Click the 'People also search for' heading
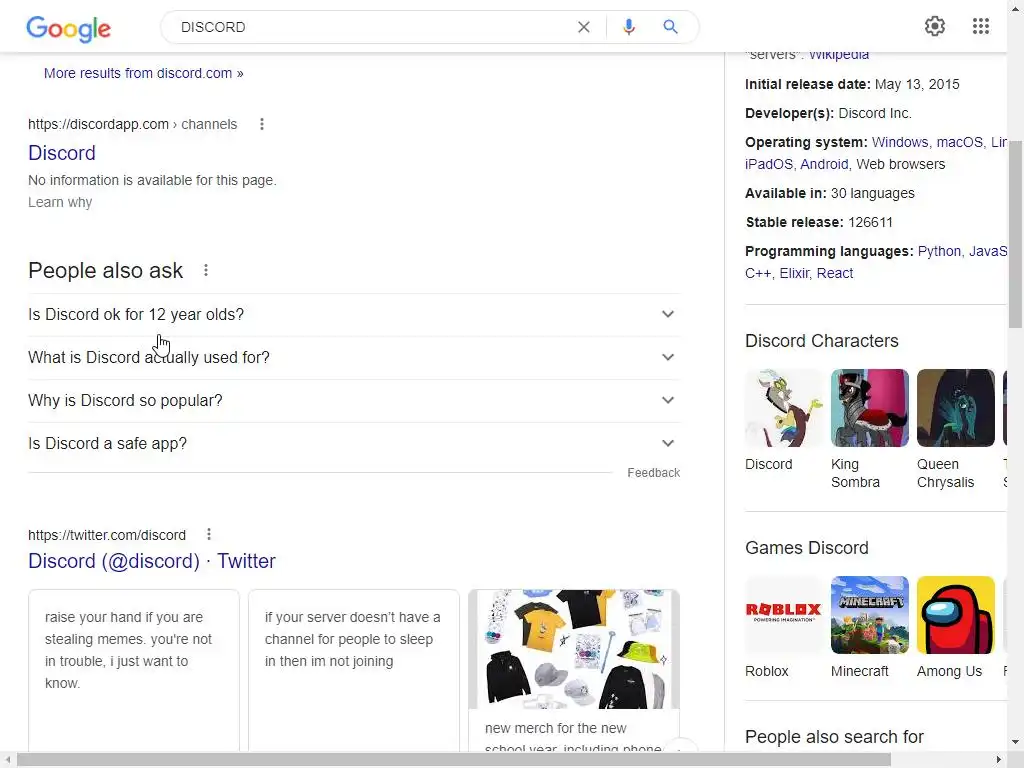 pos(834,737)
